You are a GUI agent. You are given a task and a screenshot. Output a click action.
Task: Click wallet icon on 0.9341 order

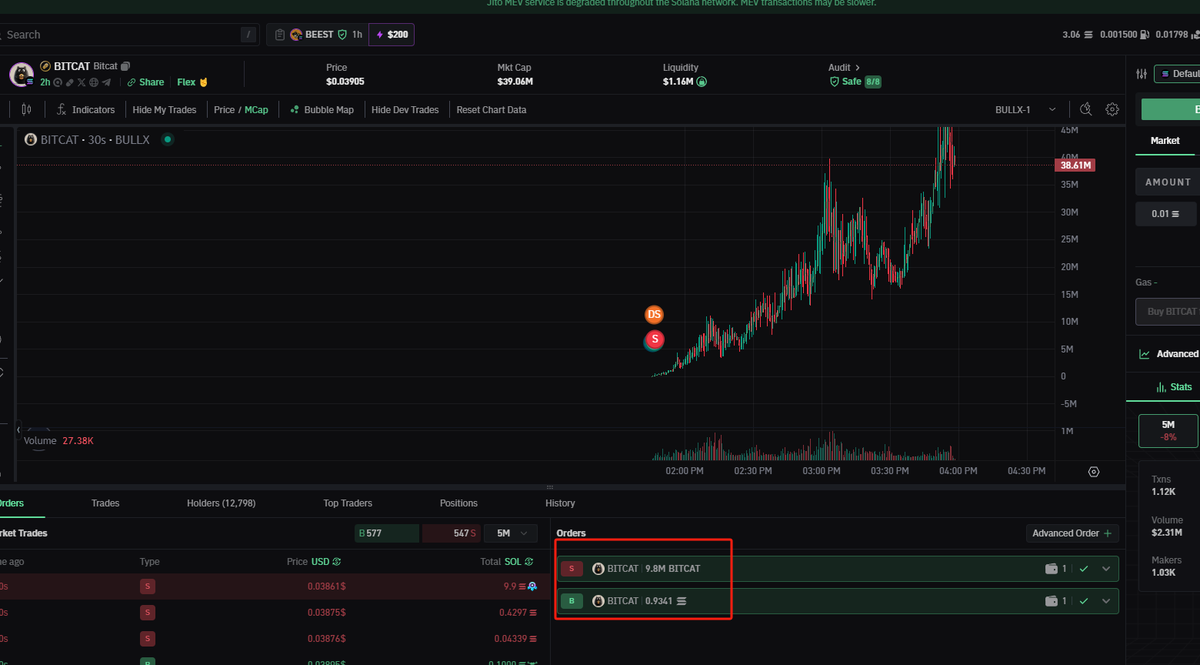click(1051, 601)
